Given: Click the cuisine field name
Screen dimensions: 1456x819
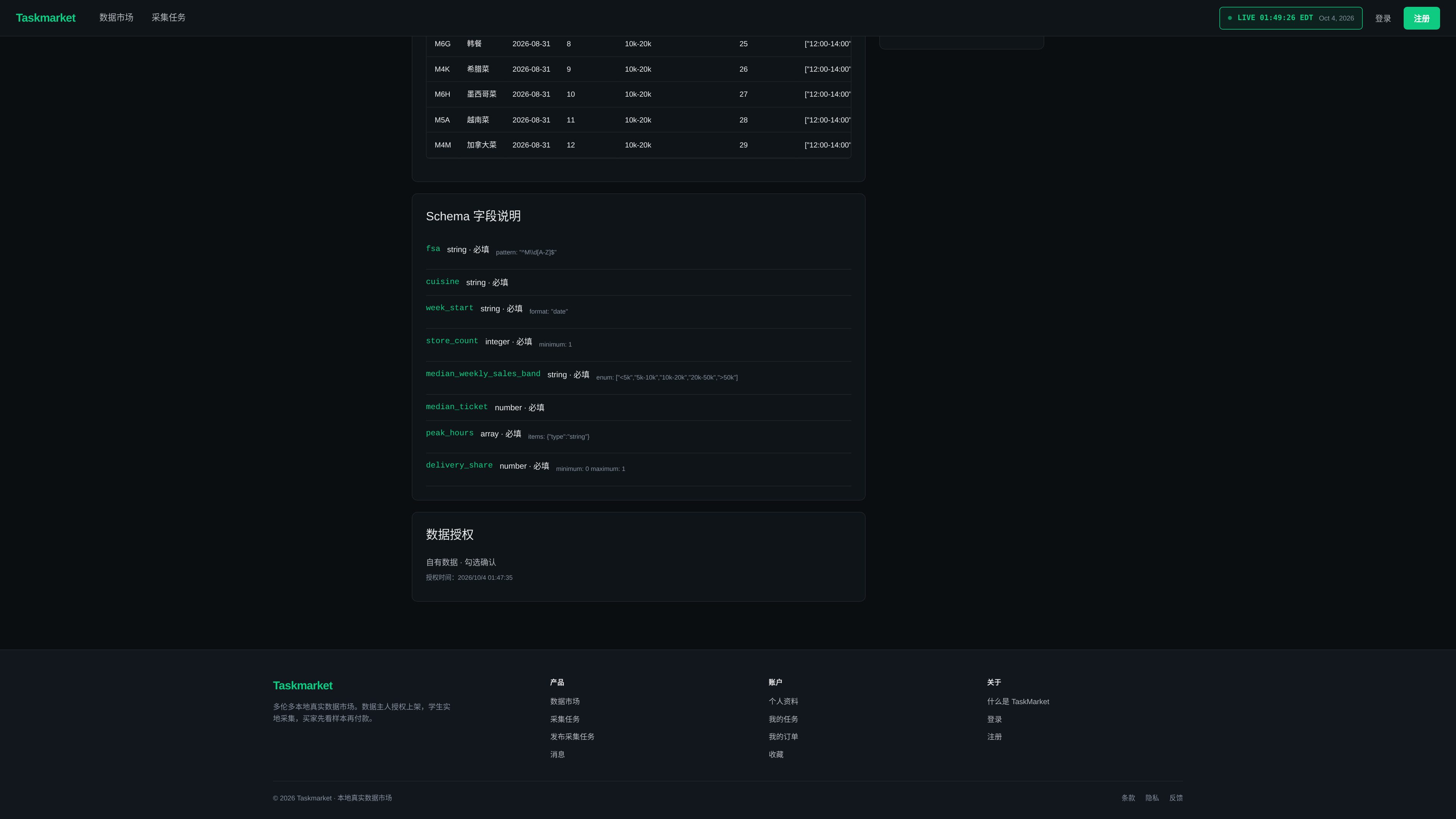Looking at the screenshot, I should (x=442, y=281).
